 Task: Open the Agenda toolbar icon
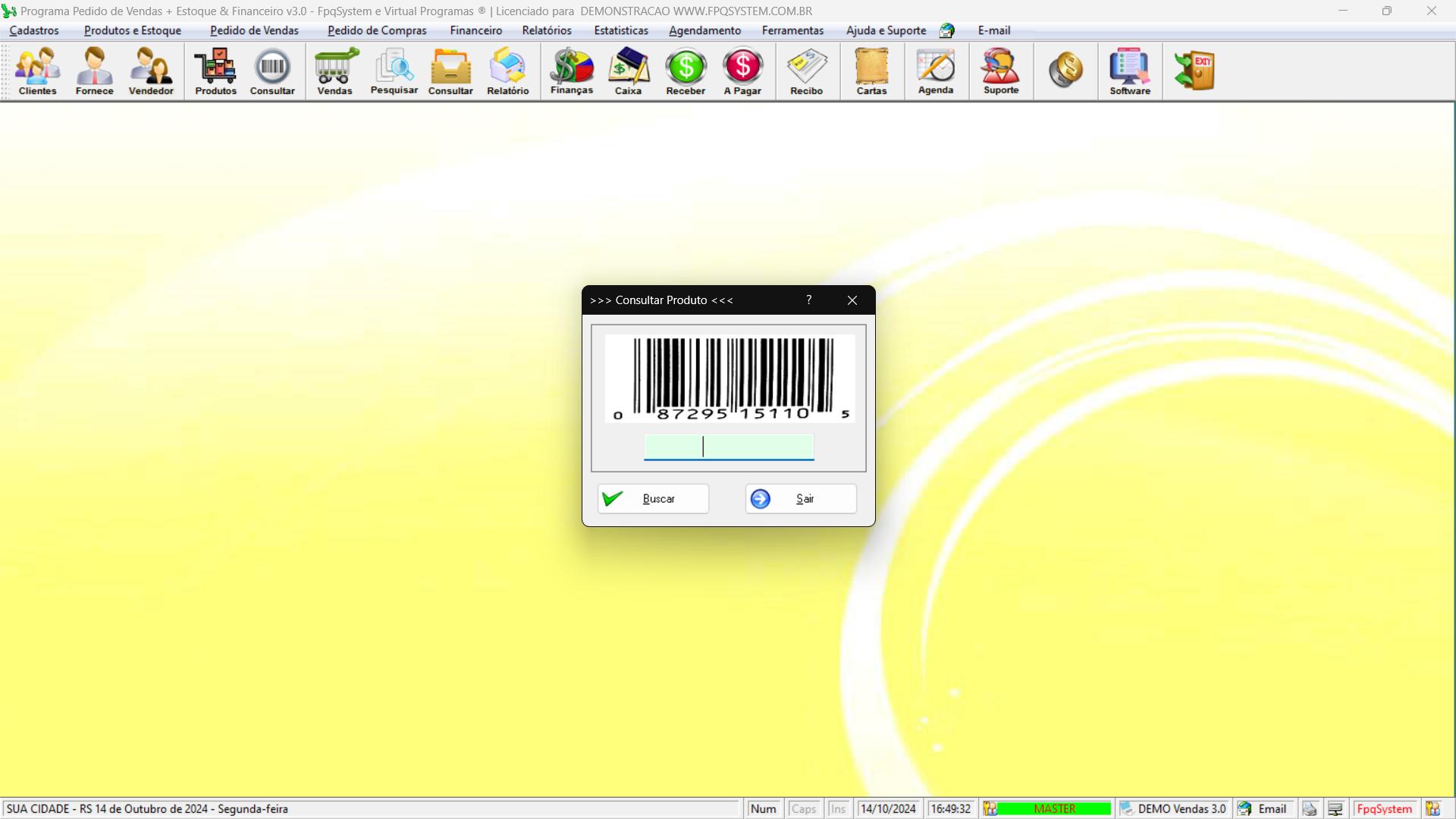935,71
